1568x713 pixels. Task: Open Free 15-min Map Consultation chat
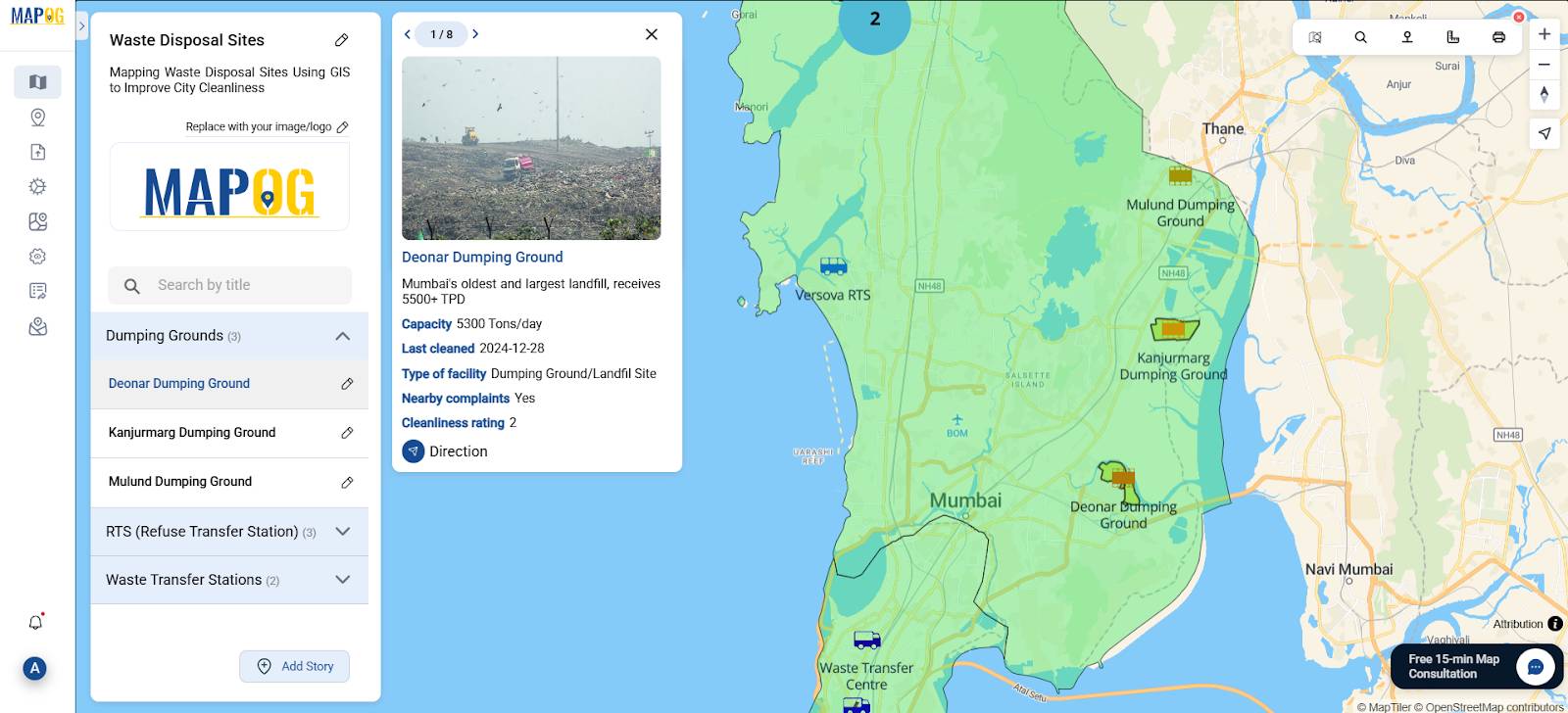[x=1477, y=667]
